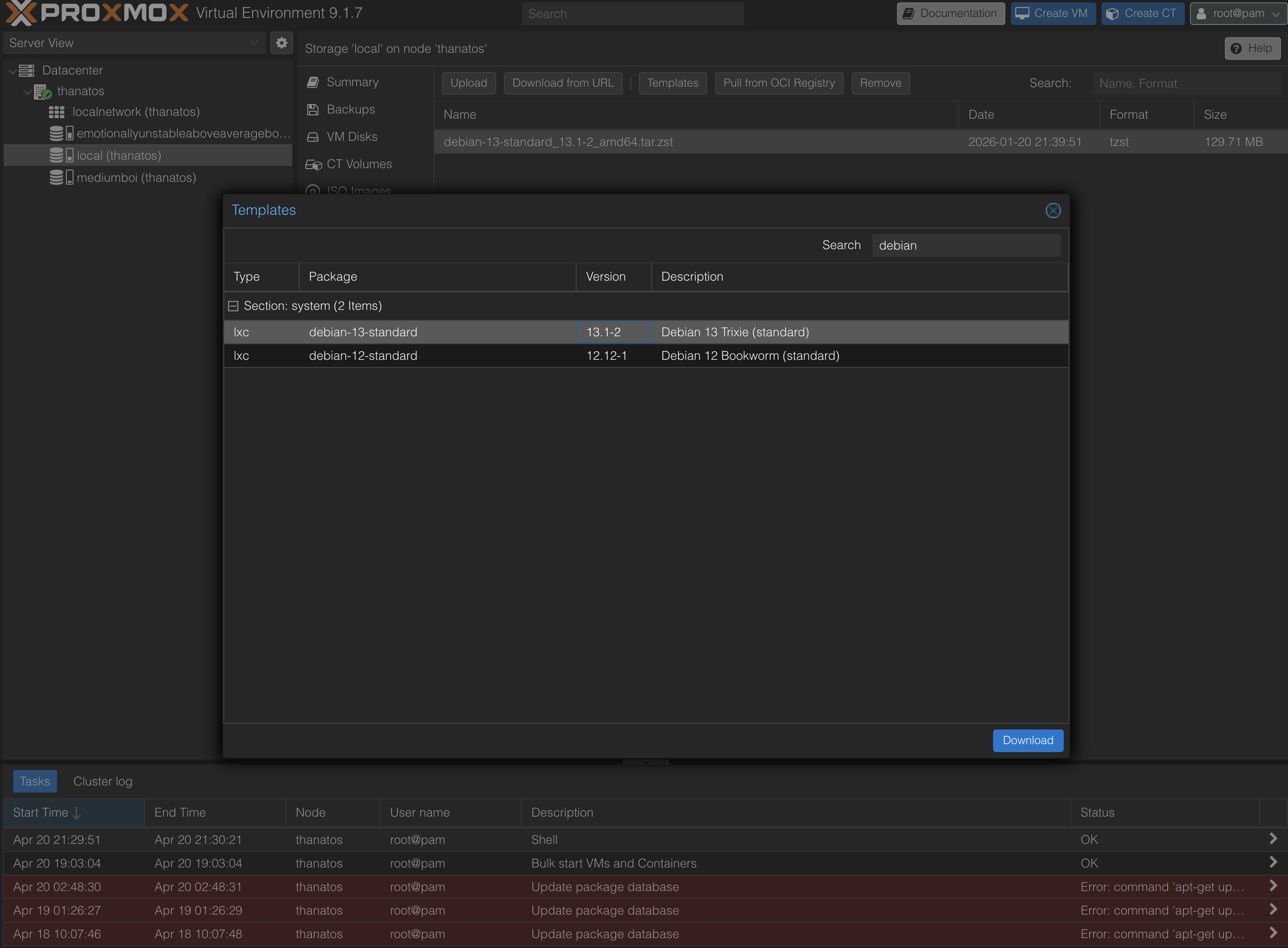
Task: Switch to the Tasks tab
Action: pyautogui.click(x=35, y=781)
